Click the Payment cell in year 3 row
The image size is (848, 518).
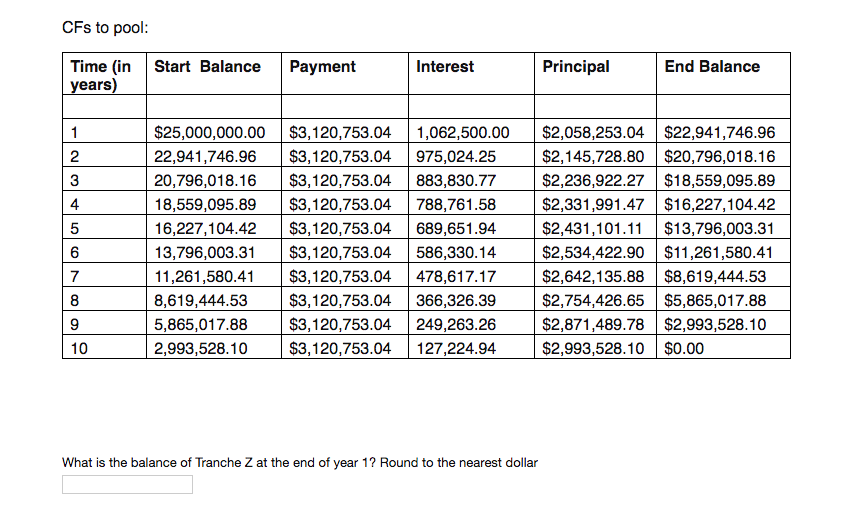tap(339, 181)
